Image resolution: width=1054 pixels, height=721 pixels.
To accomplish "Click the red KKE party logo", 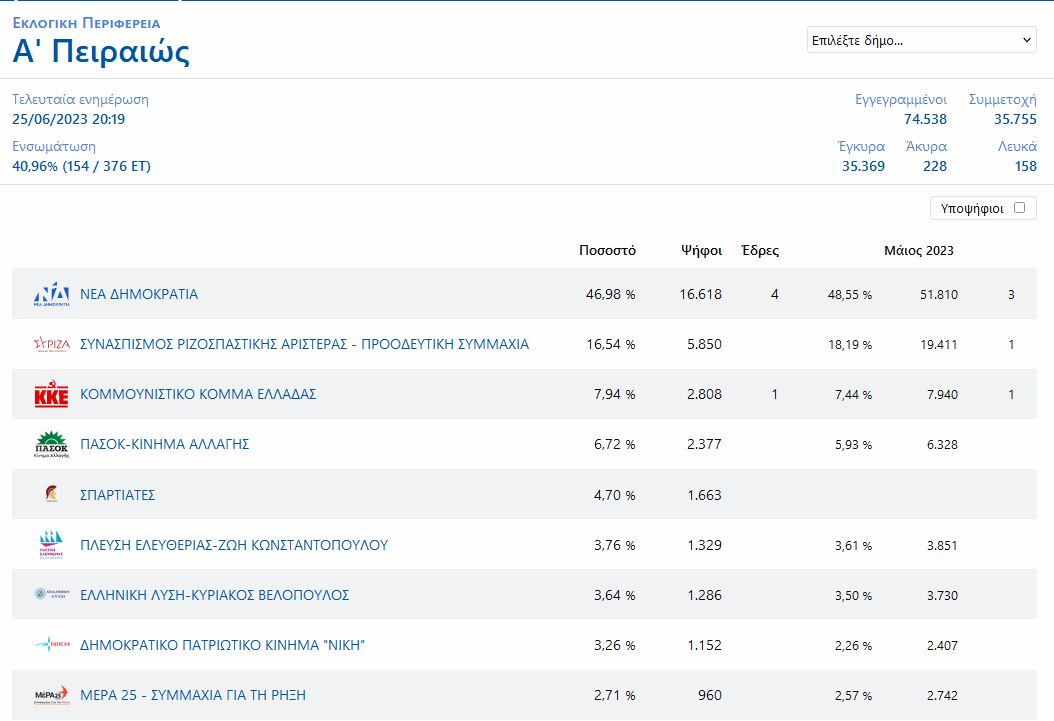I will (x=51, y=395).
